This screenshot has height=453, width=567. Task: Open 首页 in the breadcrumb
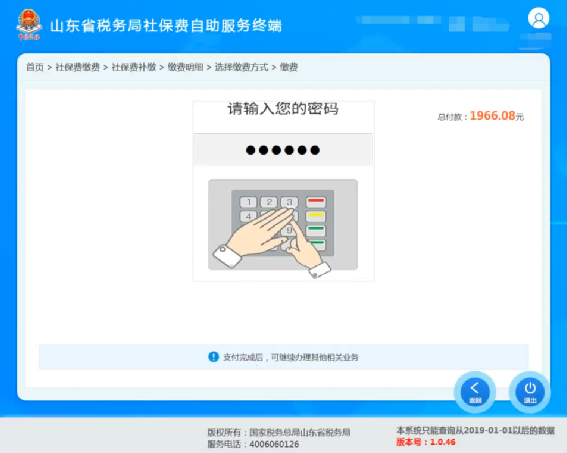[35, 67]
